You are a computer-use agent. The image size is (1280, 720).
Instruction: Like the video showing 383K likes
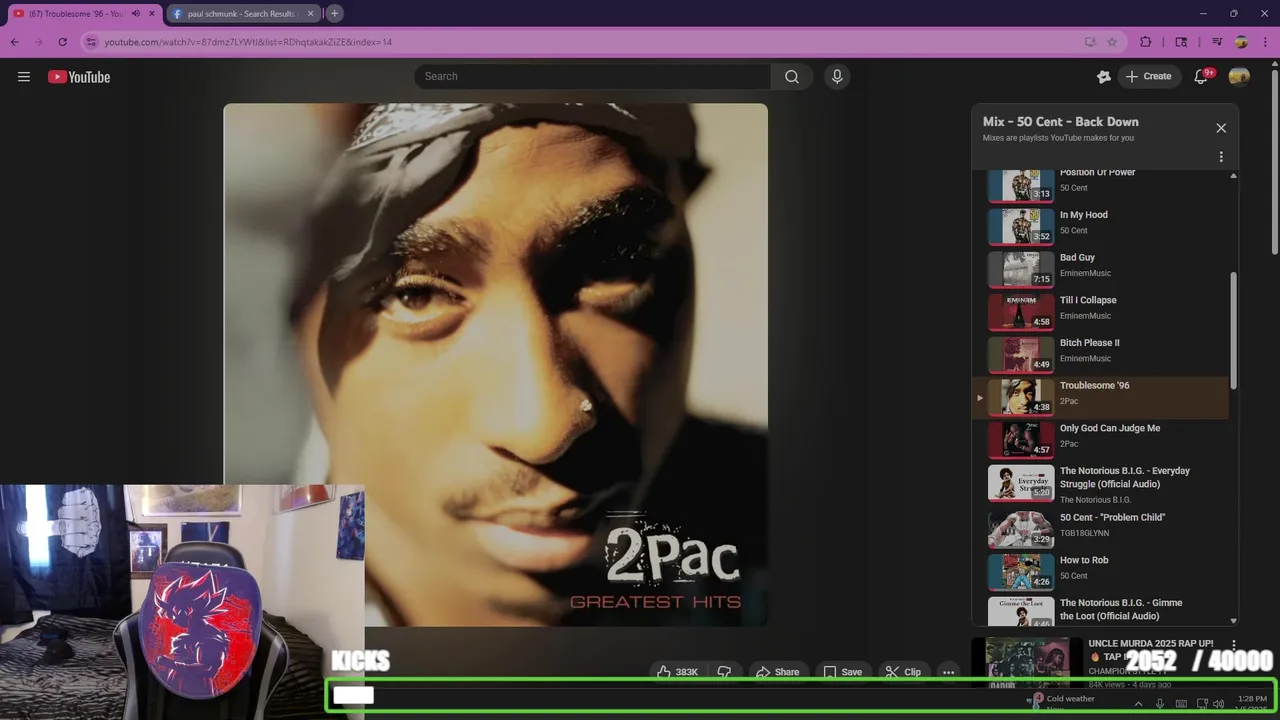677,672
